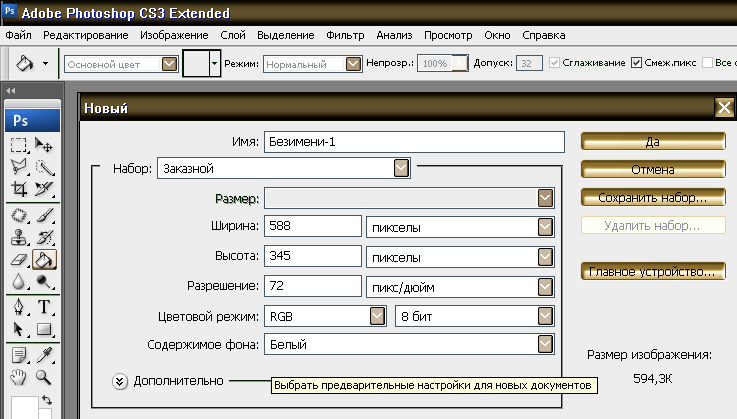The width and height of the screenshot is (737, 419).
Task: Select the Rectangular Marquee tool
Action: pos(19,145)
